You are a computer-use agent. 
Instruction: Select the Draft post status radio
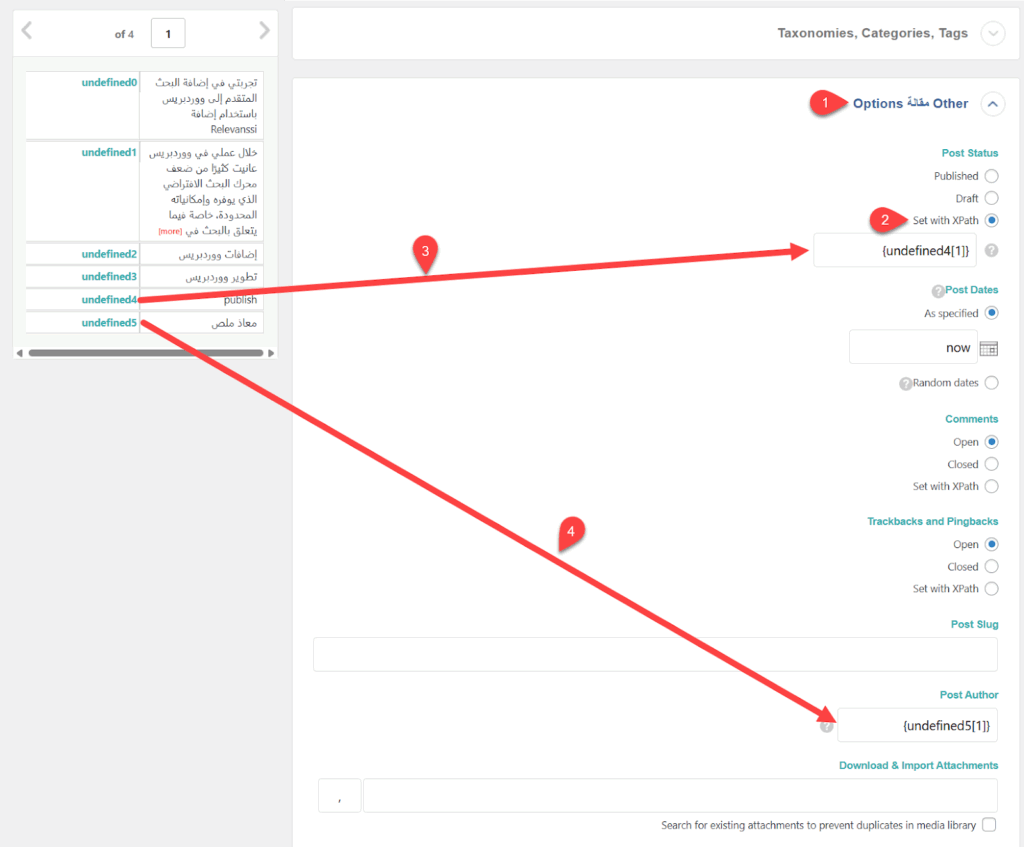pyautogui.click(x=991, y=198)
